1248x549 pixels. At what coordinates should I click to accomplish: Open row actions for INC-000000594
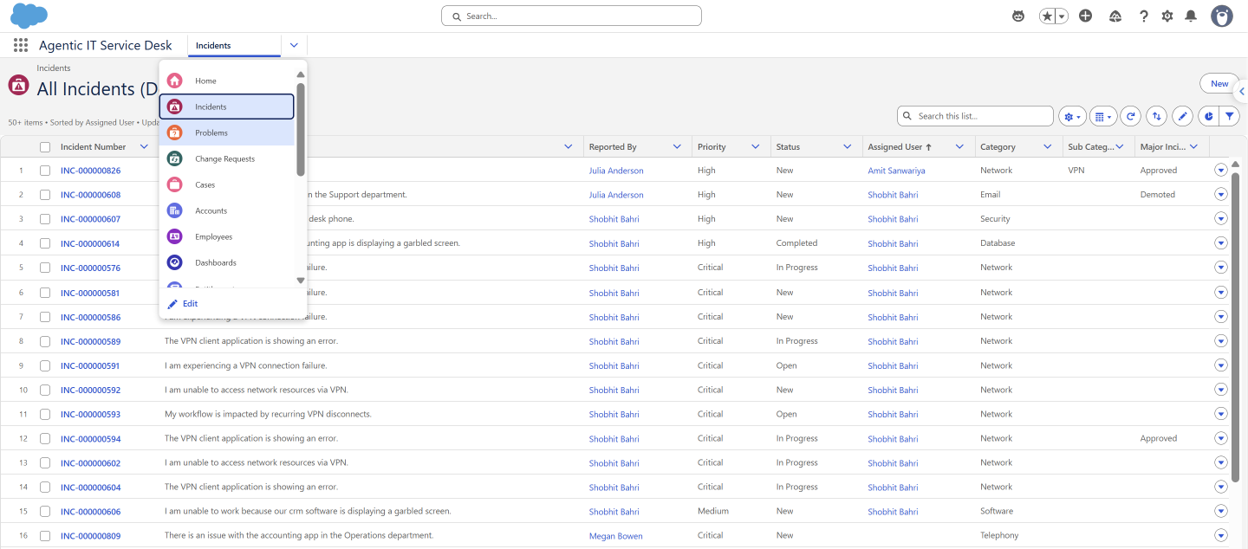(1221, 438)
